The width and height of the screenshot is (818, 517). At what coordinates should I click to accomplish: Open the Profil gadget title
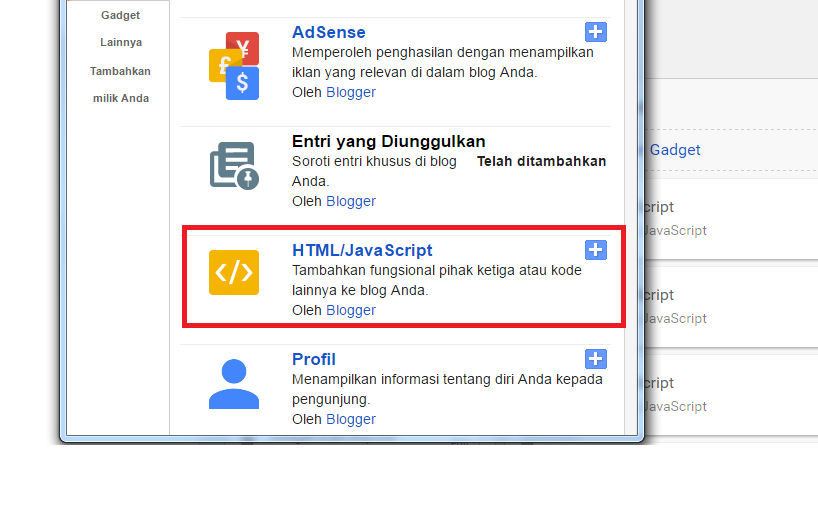click(x=314, y=359)
